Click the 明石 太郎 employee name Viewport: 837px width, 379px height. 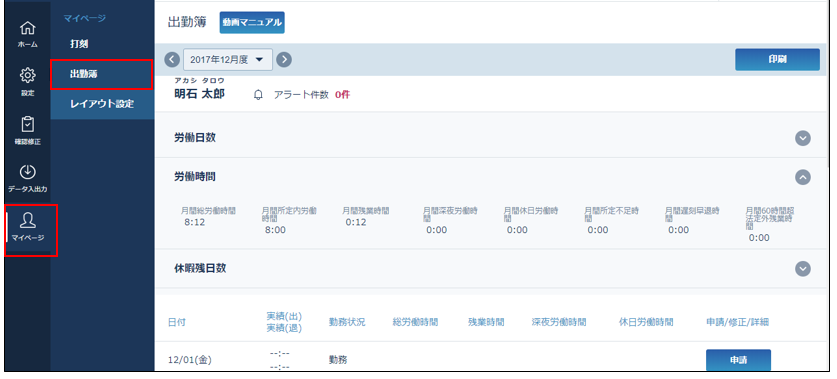pos(200,94)
